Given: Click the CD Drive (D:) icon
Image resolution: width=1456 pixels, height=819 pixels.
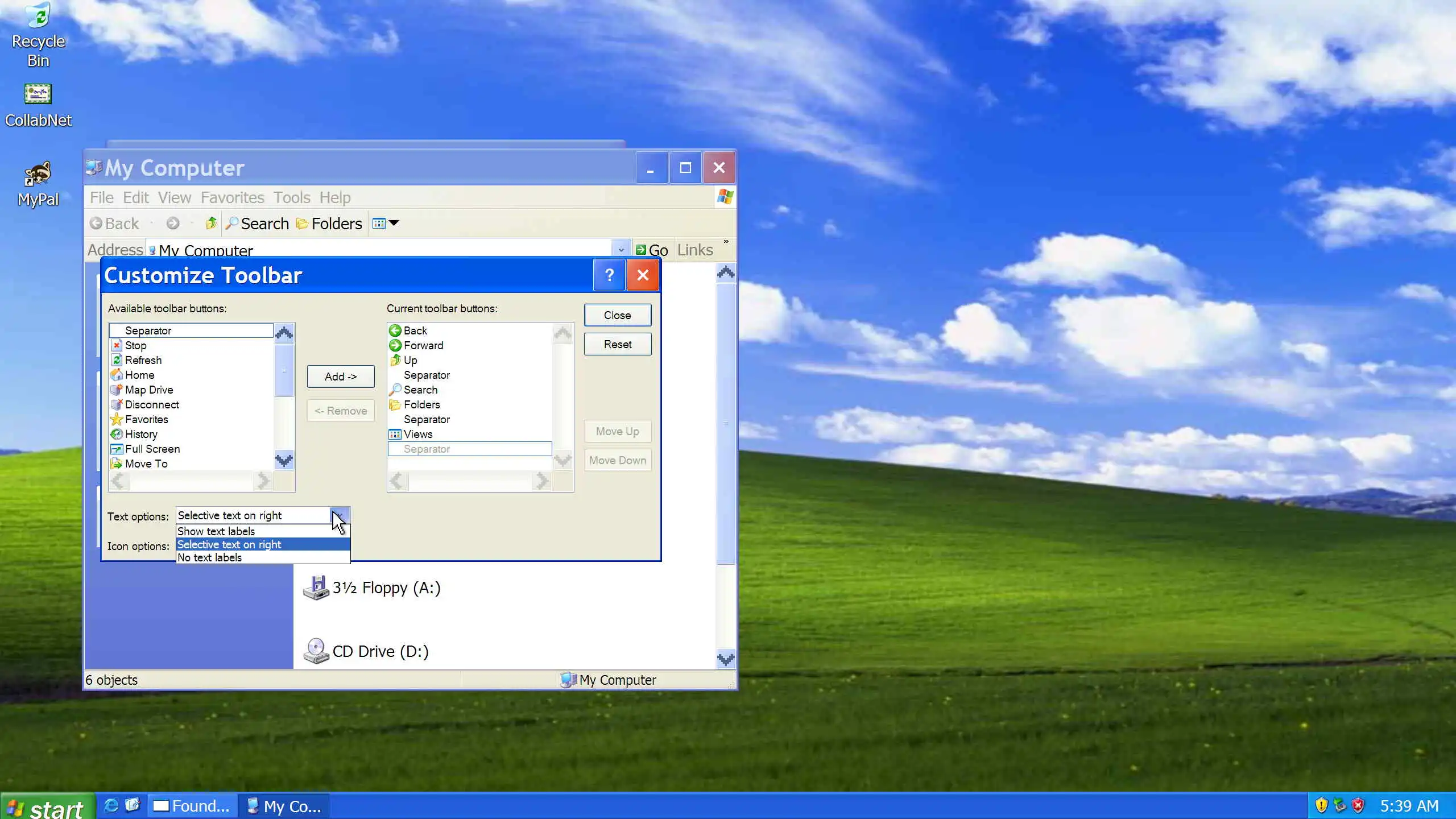Looking at the screenshot, I should coord(316,651).
